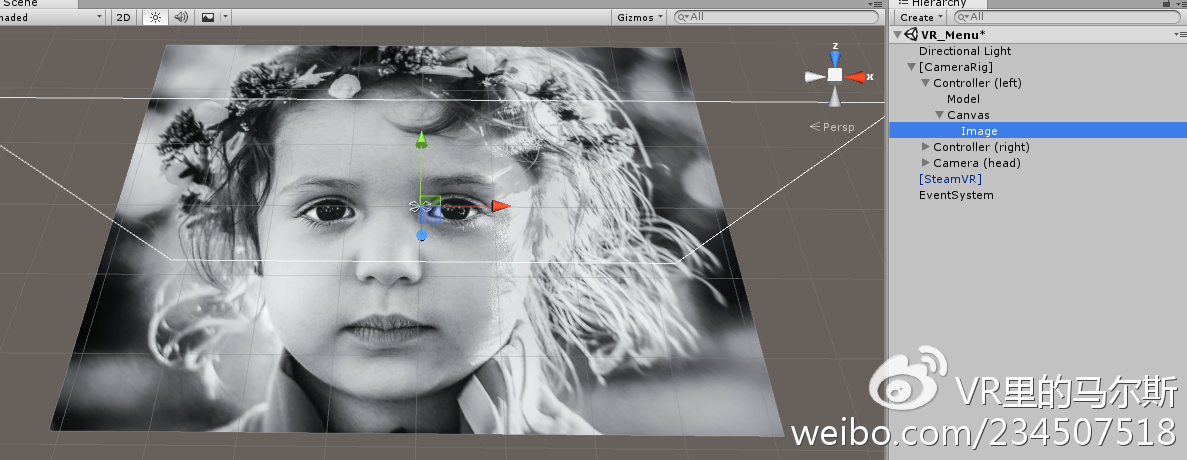Select [CameraRig] in the Hierarchy
1187x460 pixels.
click(x=955, y=67)
